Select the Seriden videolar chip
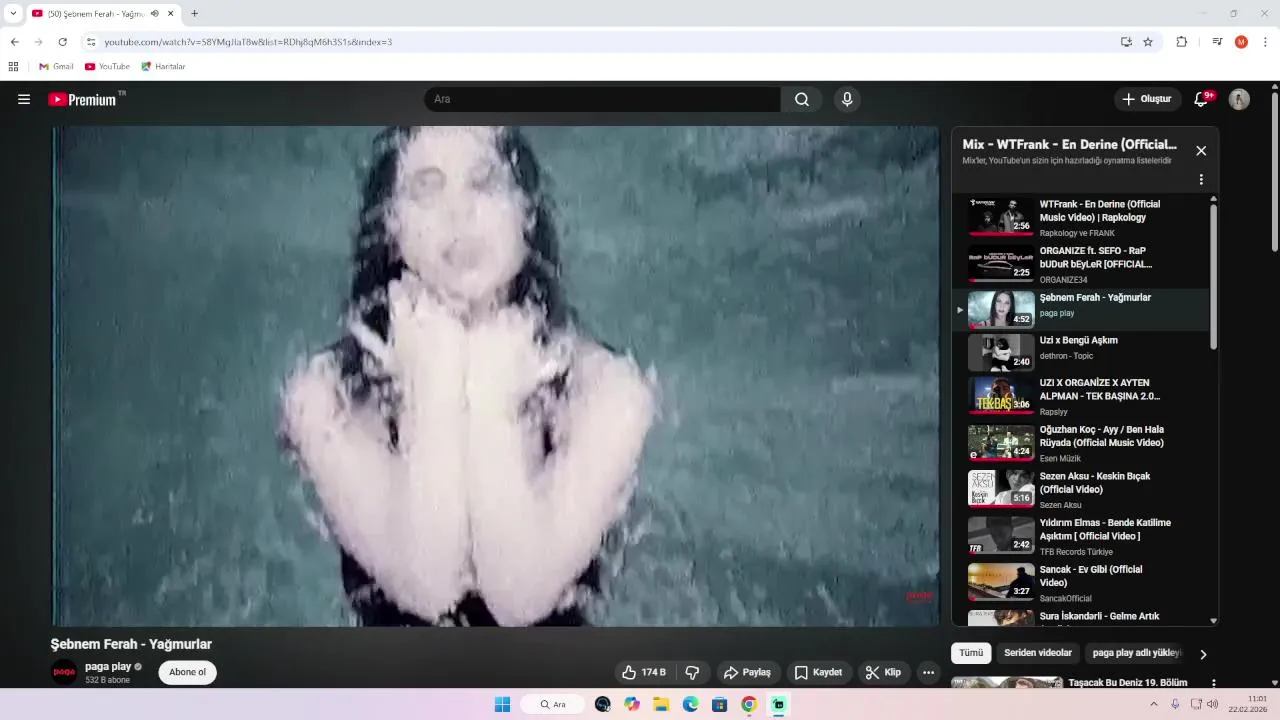This screenshot has height=720, width=1280. [x=1038, y=653]
